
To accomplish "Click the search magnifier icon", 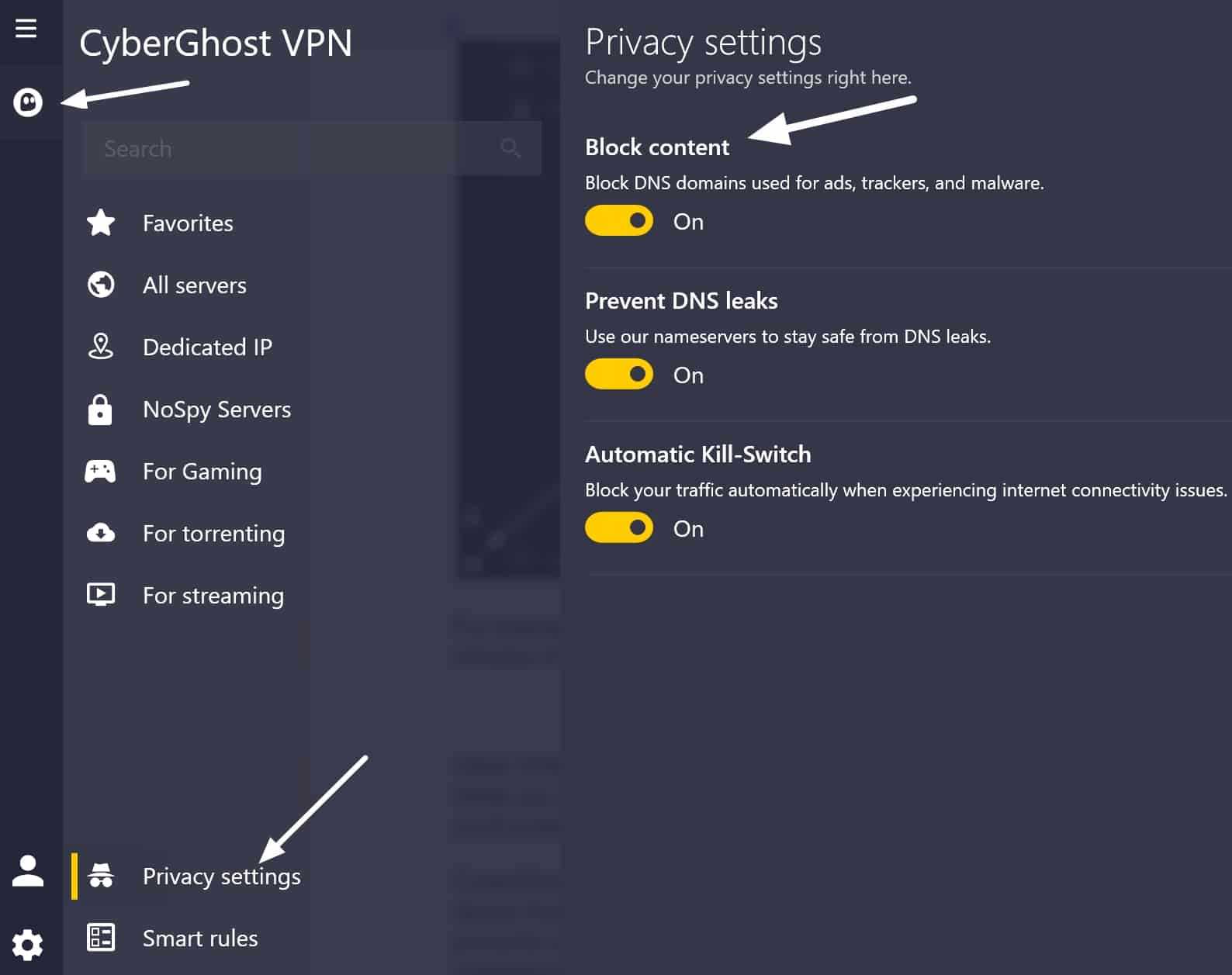I will [x=510, y=147].
